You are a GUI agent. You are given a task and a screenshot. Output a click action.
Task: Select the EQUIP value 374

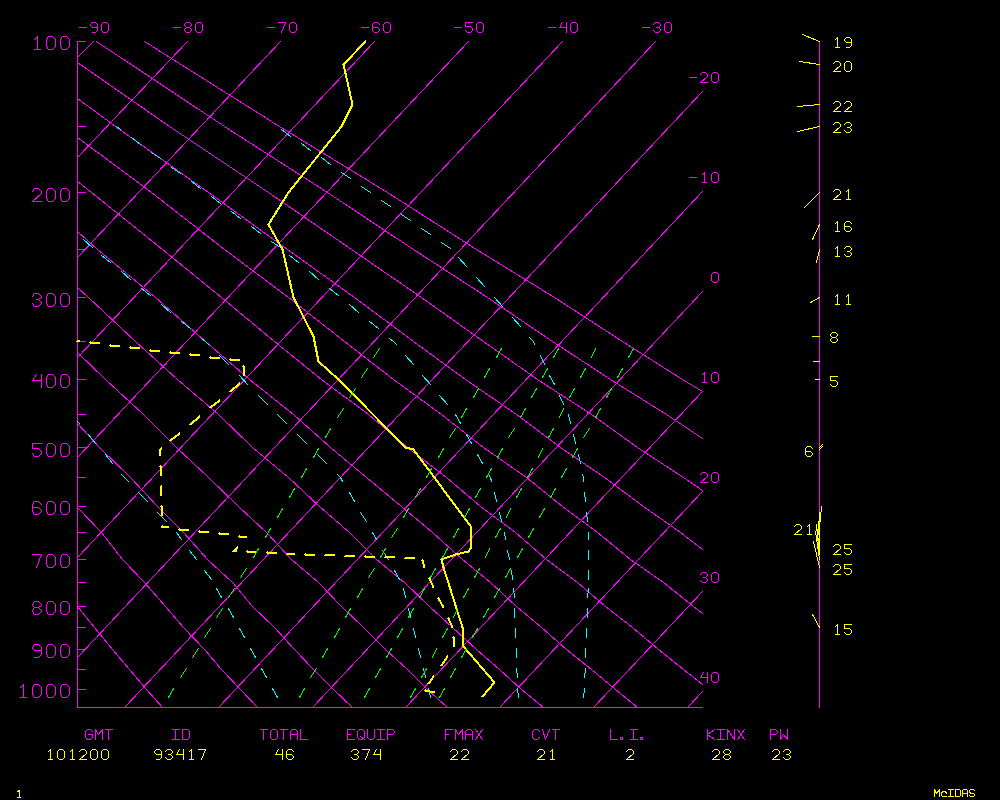(x=371, y=755)
